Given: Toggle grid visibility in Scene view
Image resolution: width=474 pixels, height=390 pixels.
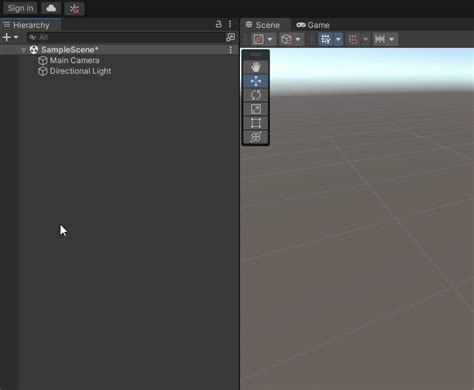Looking at the screenshot, I should (x=325, y=39).
